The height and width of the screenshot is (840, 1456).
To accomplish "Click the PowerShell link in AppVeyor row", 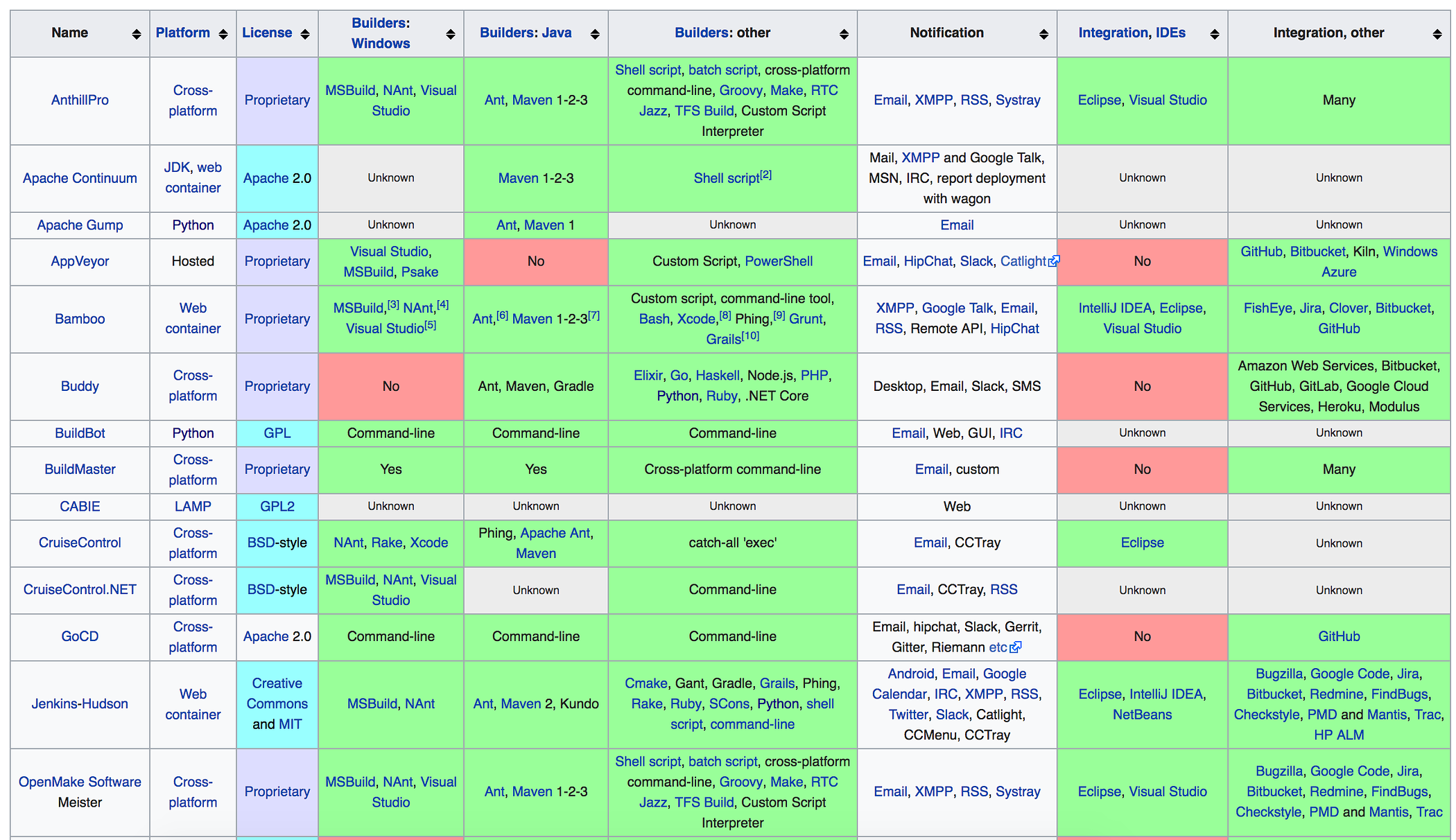I will point(778,261).
